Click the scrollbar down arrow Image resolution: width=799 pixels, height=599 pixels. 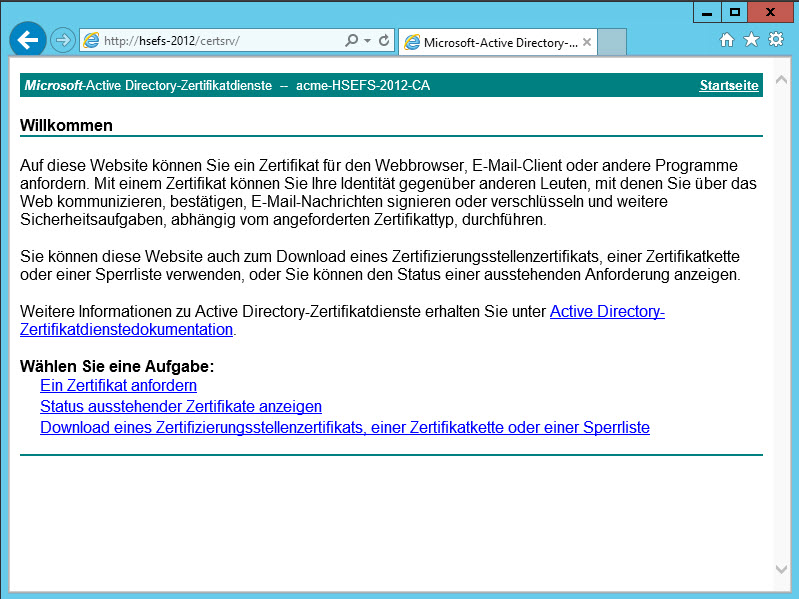pos(781,569)
